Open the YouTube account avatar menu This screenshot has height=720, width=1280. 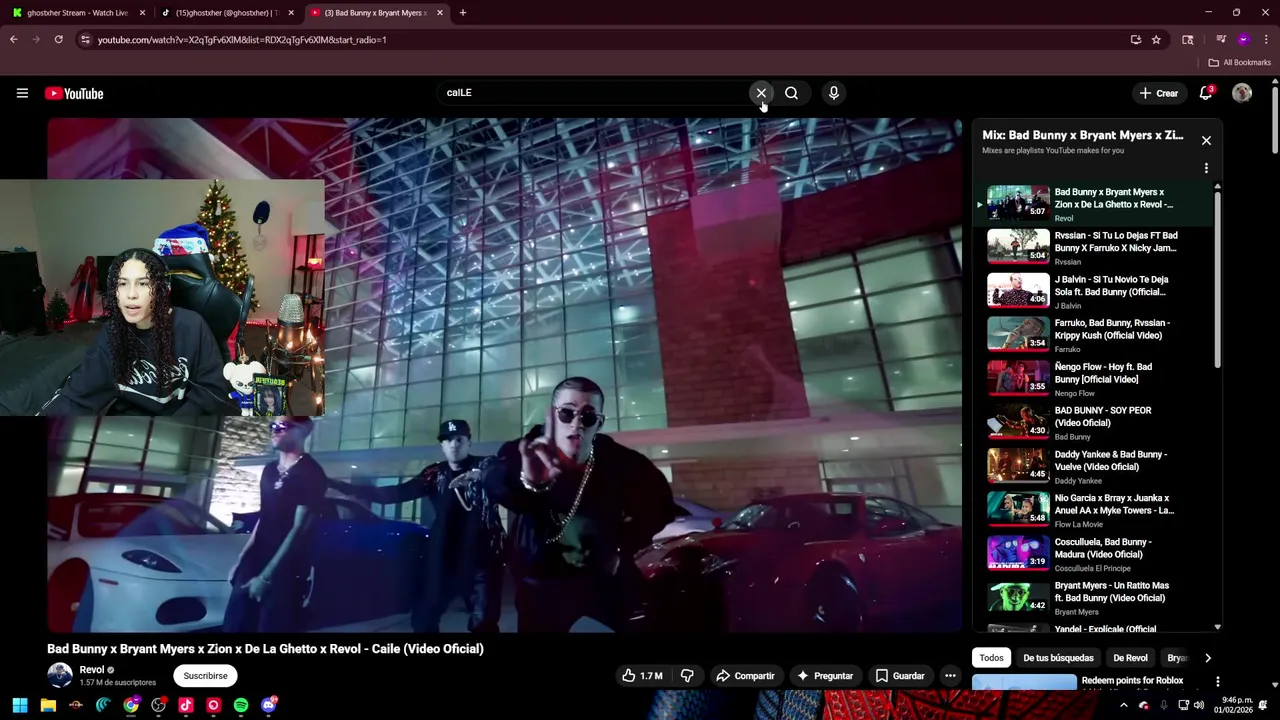1242,93
